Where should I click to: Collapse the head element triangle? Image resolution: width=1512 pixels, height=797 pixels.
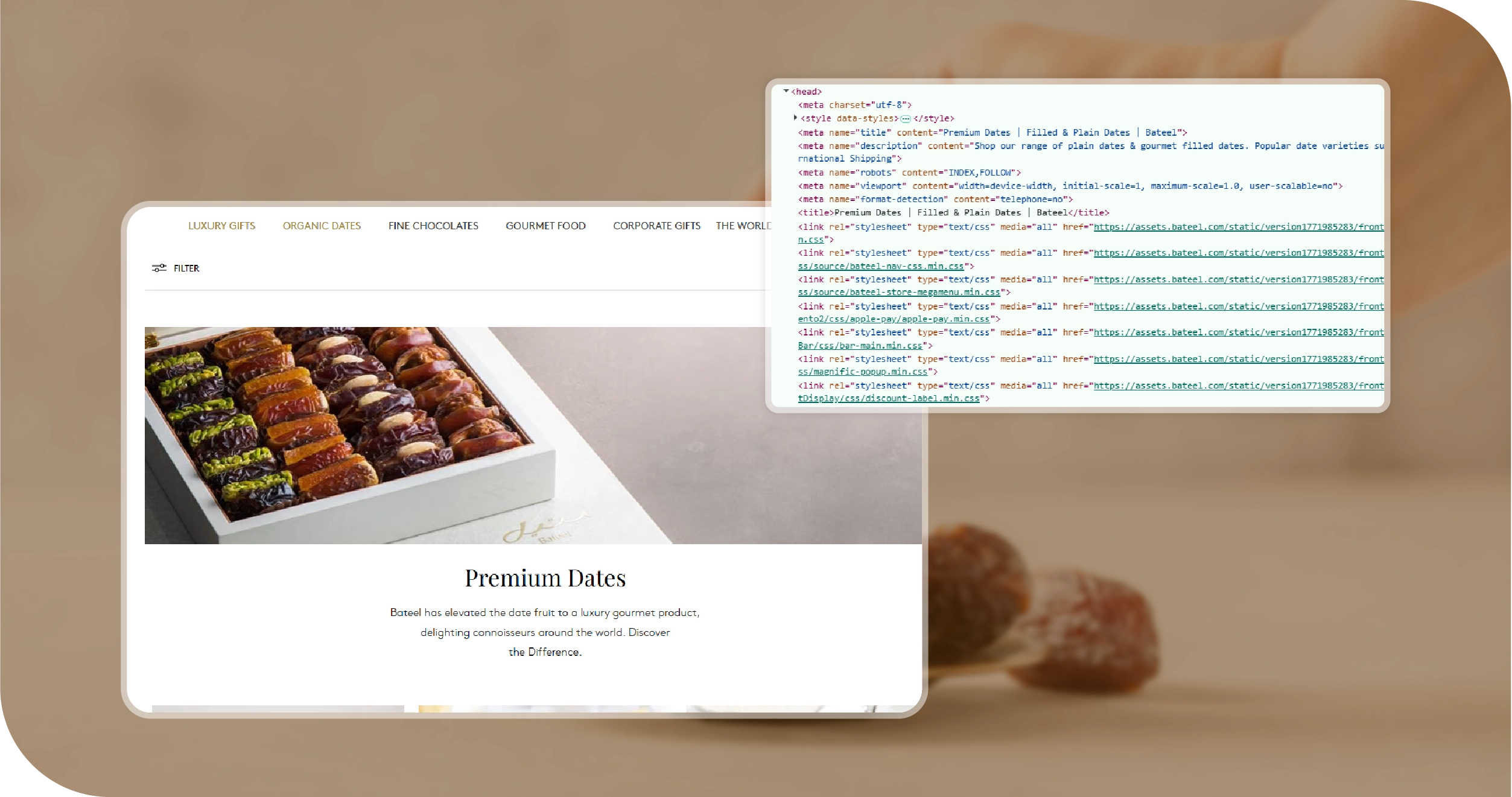click(786, 91)
